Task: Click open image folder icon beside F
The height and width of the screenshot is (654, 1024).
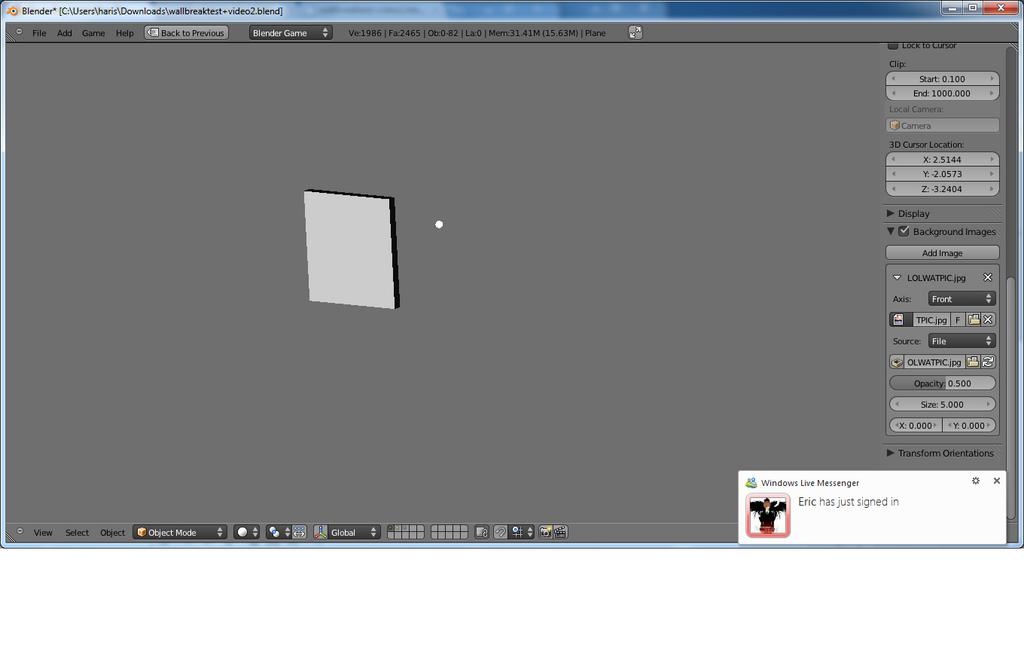Action: tap(974, 319)
